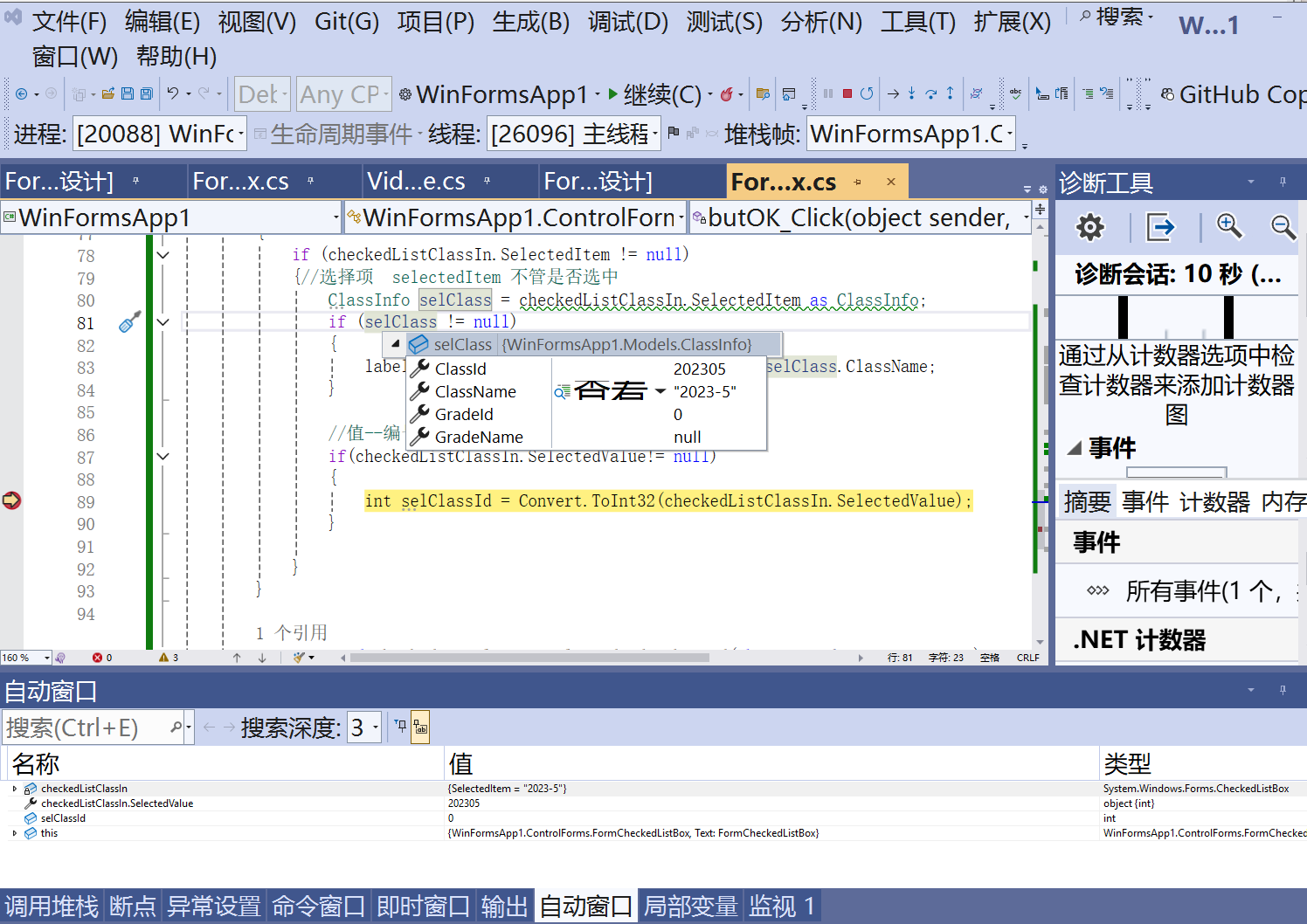Screen dimensions: 1307x924
Task: Open the 160 % zoom level dropdown
Action: pyautogui.click(x=26, y=658)
